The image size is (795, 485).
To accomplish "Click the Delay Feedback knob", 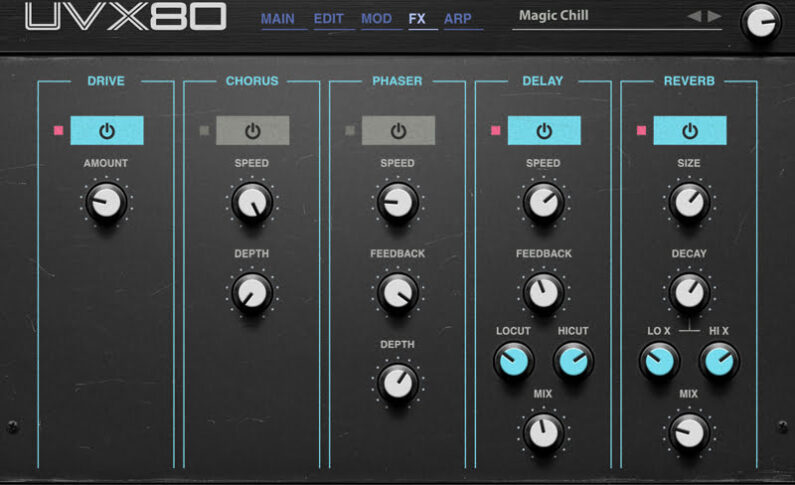I will tap(544, 293).
